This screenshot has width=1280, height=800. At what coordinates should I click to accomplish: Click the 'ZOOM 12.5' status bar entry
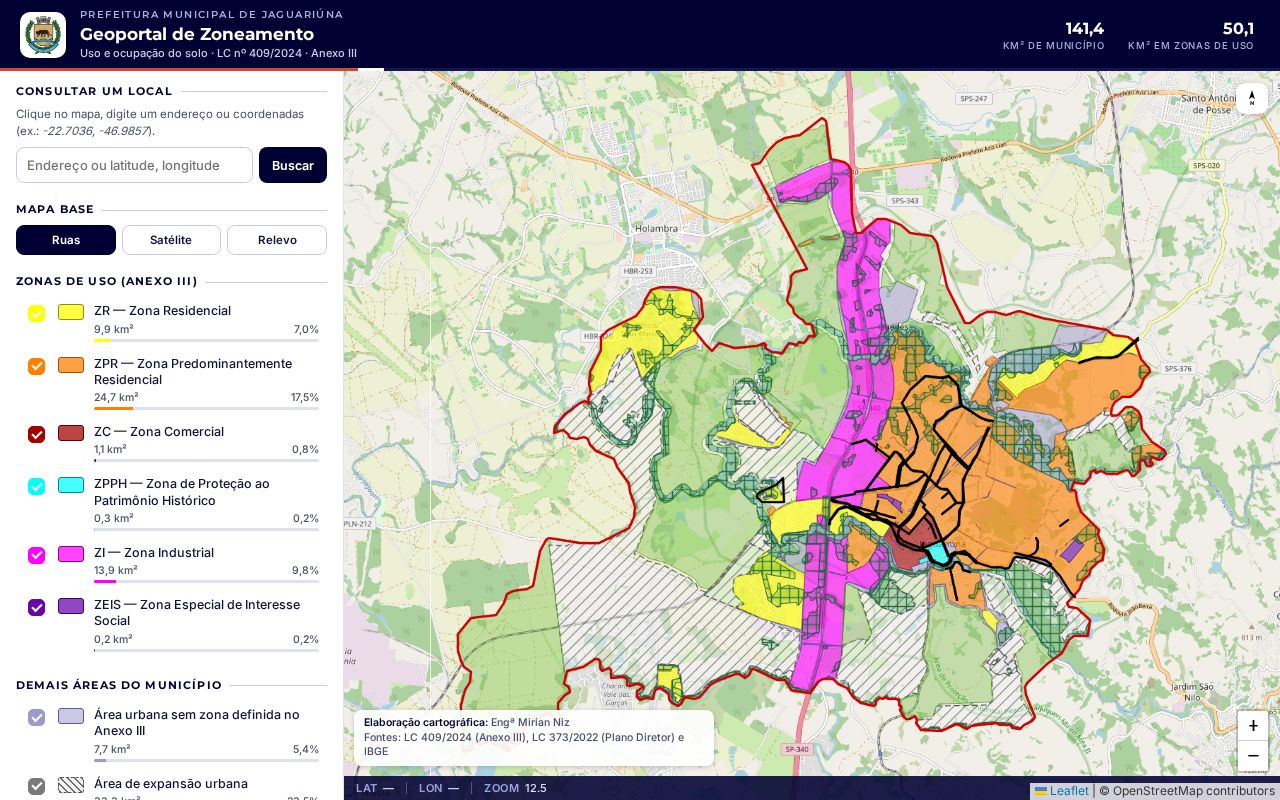point(515,788)
